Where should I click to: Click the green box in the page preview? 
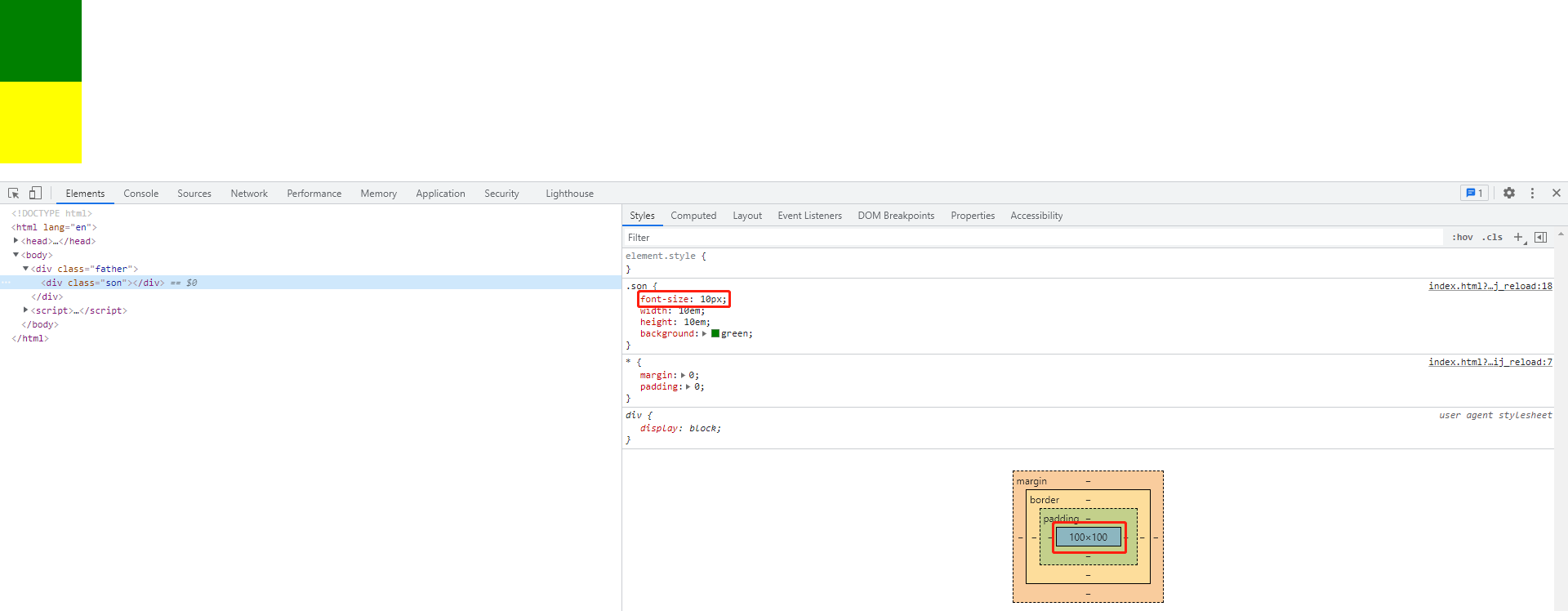(x=41, y=41)
